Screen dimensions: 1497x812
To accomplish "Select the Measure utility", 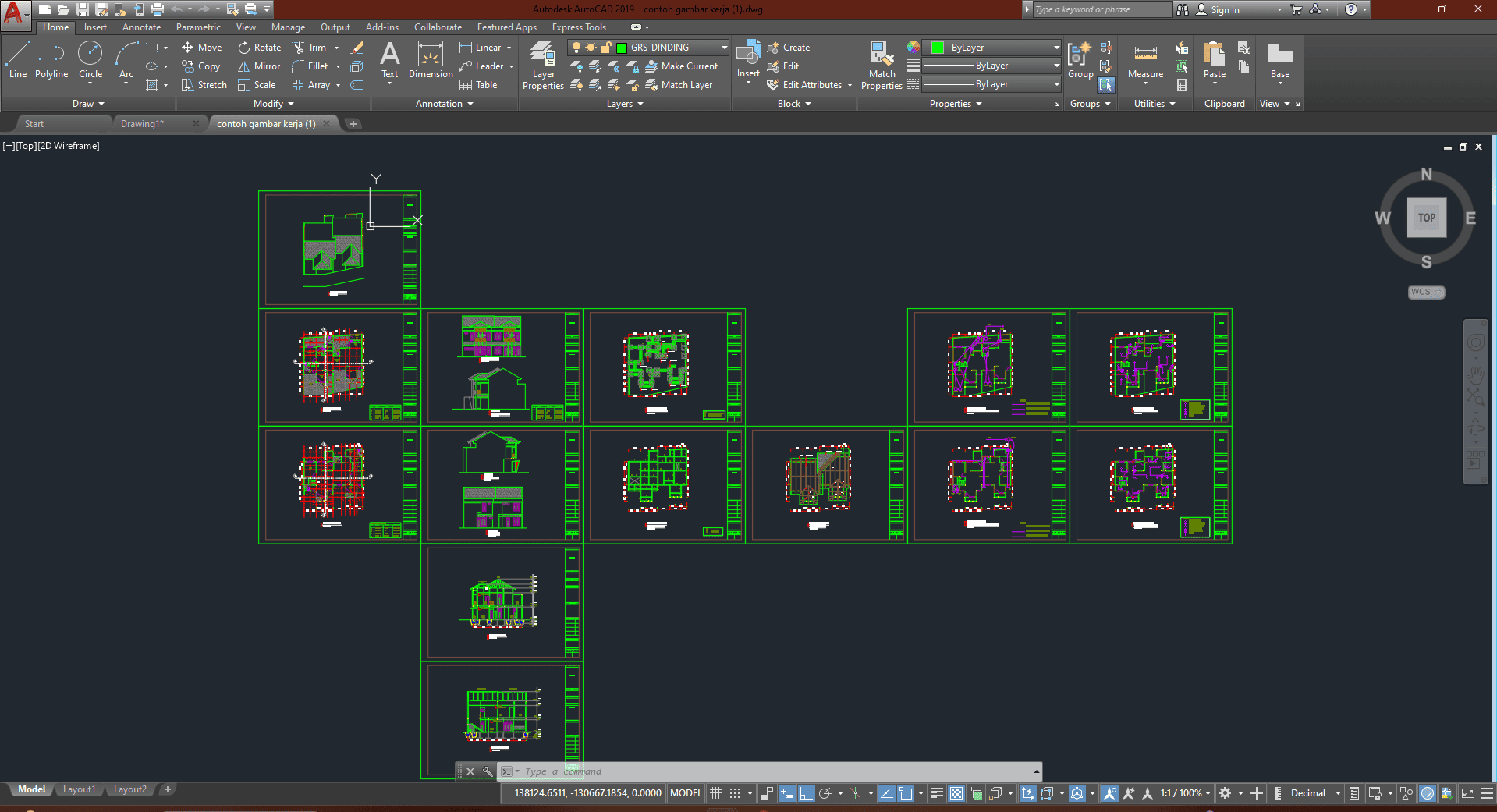I will coord(1145,61).
